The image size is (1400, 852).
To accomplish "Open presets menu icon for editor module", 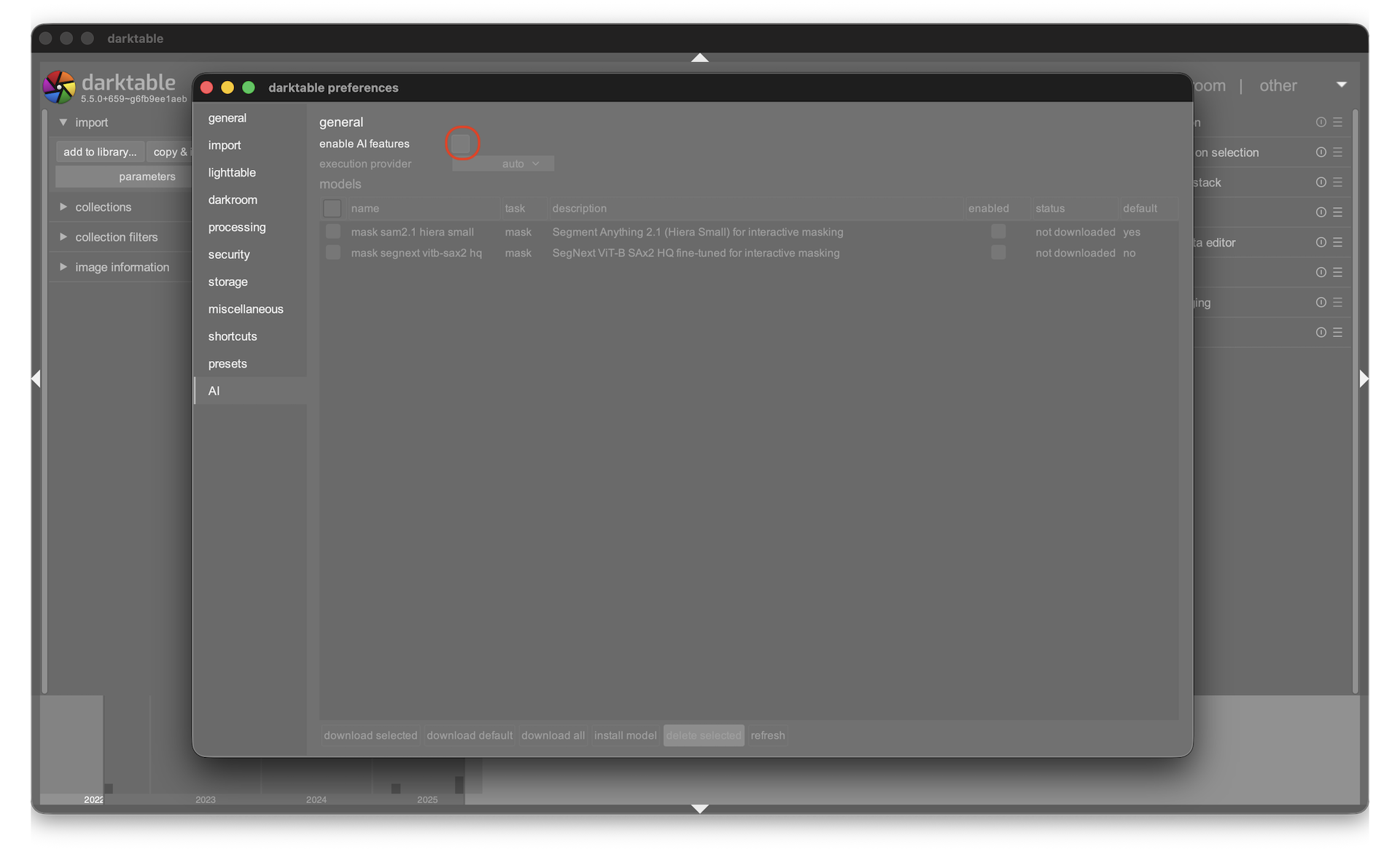I will pyautogui.click(x=1337, y=242).
